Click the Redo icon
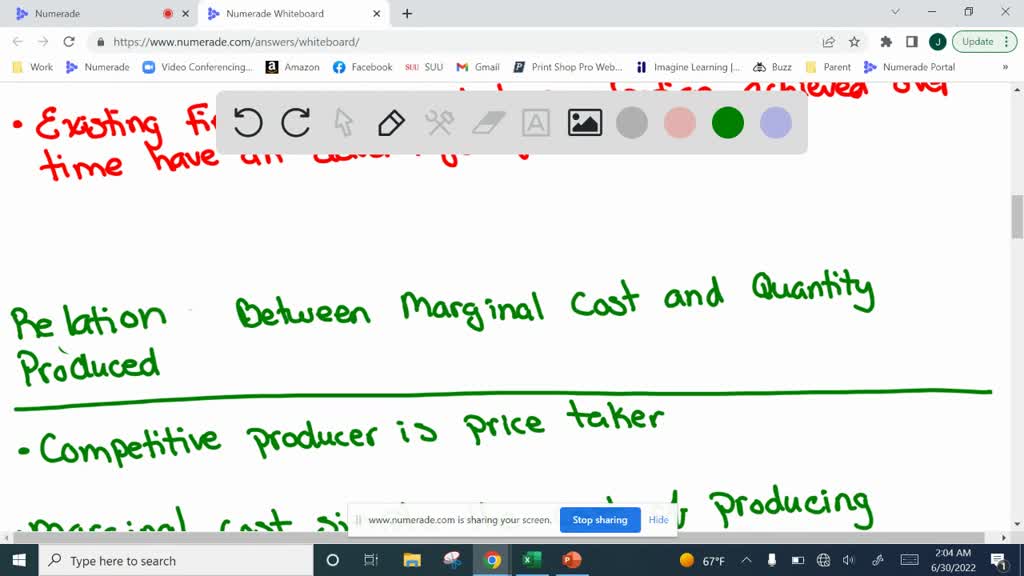The width and height of the screenshot is (1024, 576). tap(297, 122)
